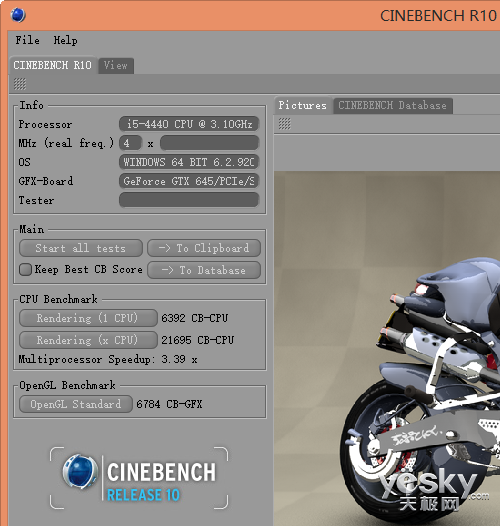Click the CINEBENCH app icon in title bar

coord(18,15)
